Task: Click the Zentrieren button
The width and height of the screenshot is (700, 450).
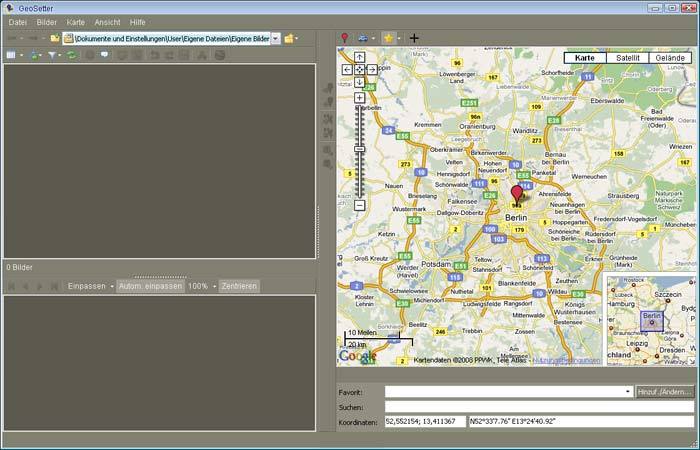Action: point(239,286)
